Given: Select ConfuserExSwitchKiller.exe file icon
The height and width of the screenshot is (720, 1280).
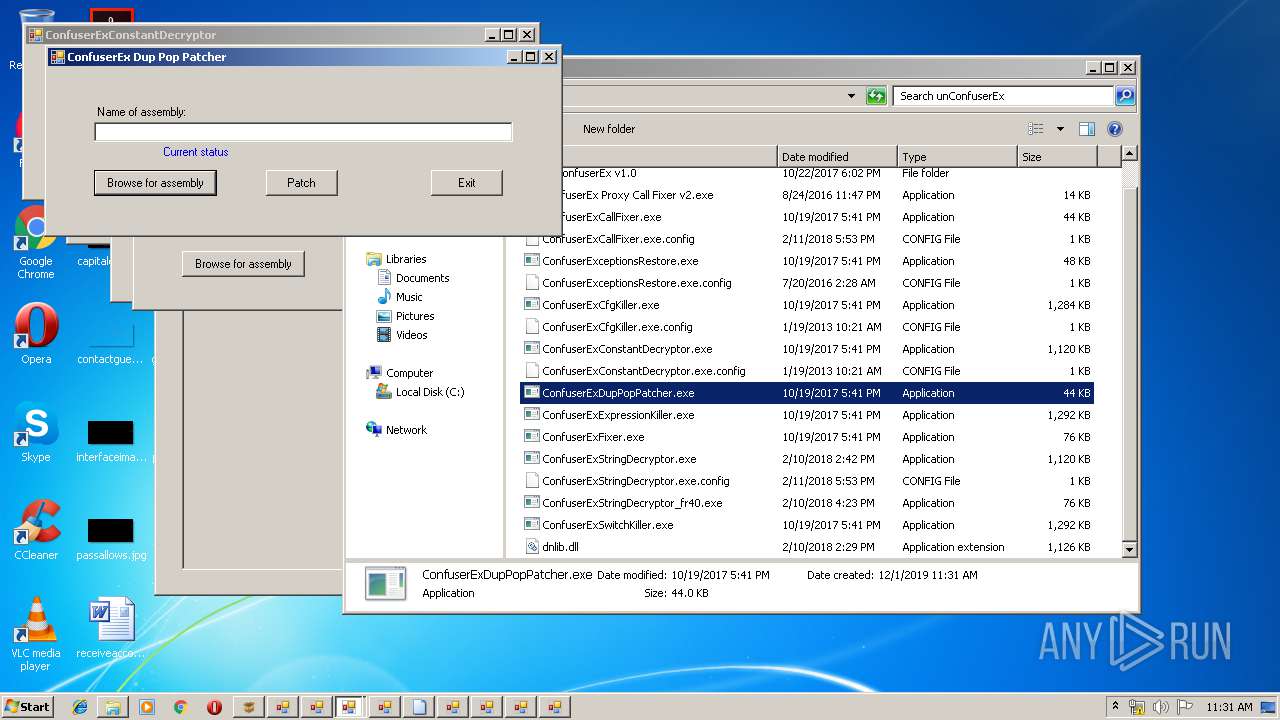Looking at the screenshot, I should point(533,525).
